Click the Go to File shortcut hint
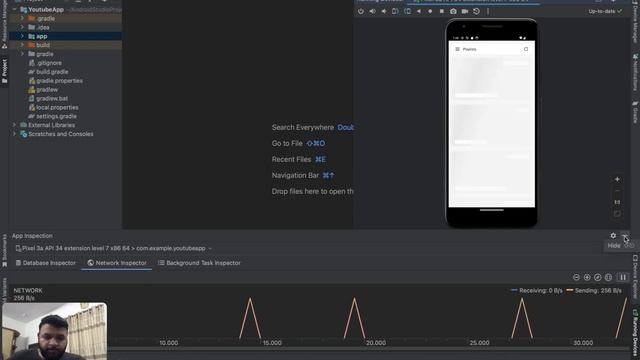 [298, 143]
